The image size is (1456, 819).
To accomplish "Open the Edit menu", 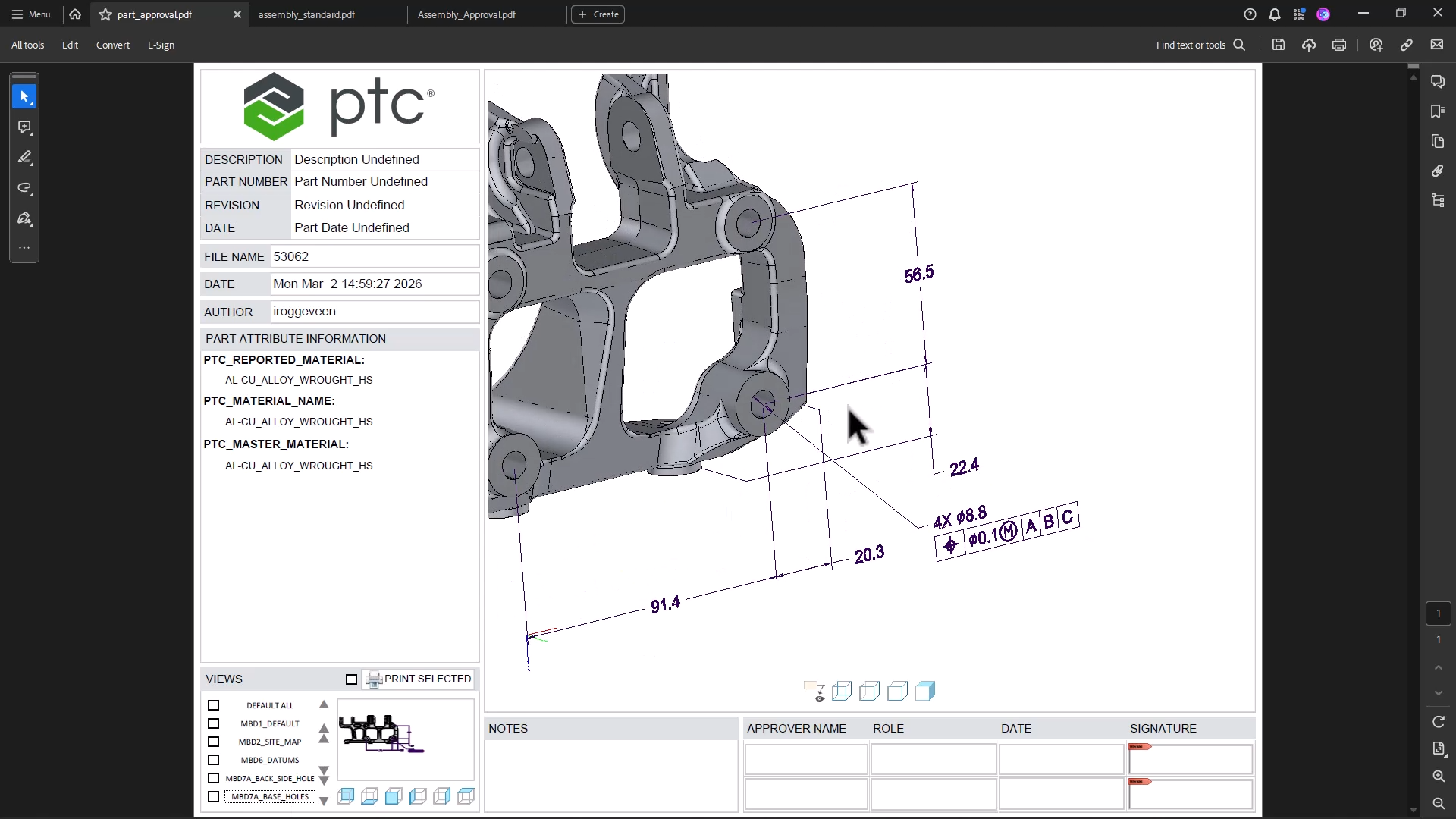I will pyautogui.click(x=70, y=45).
